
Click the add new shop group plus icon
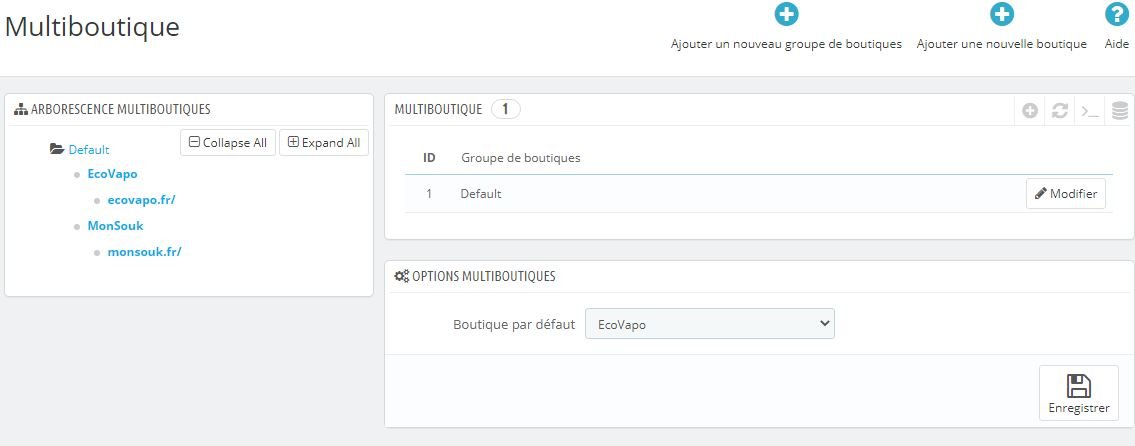tap(786, 15)
